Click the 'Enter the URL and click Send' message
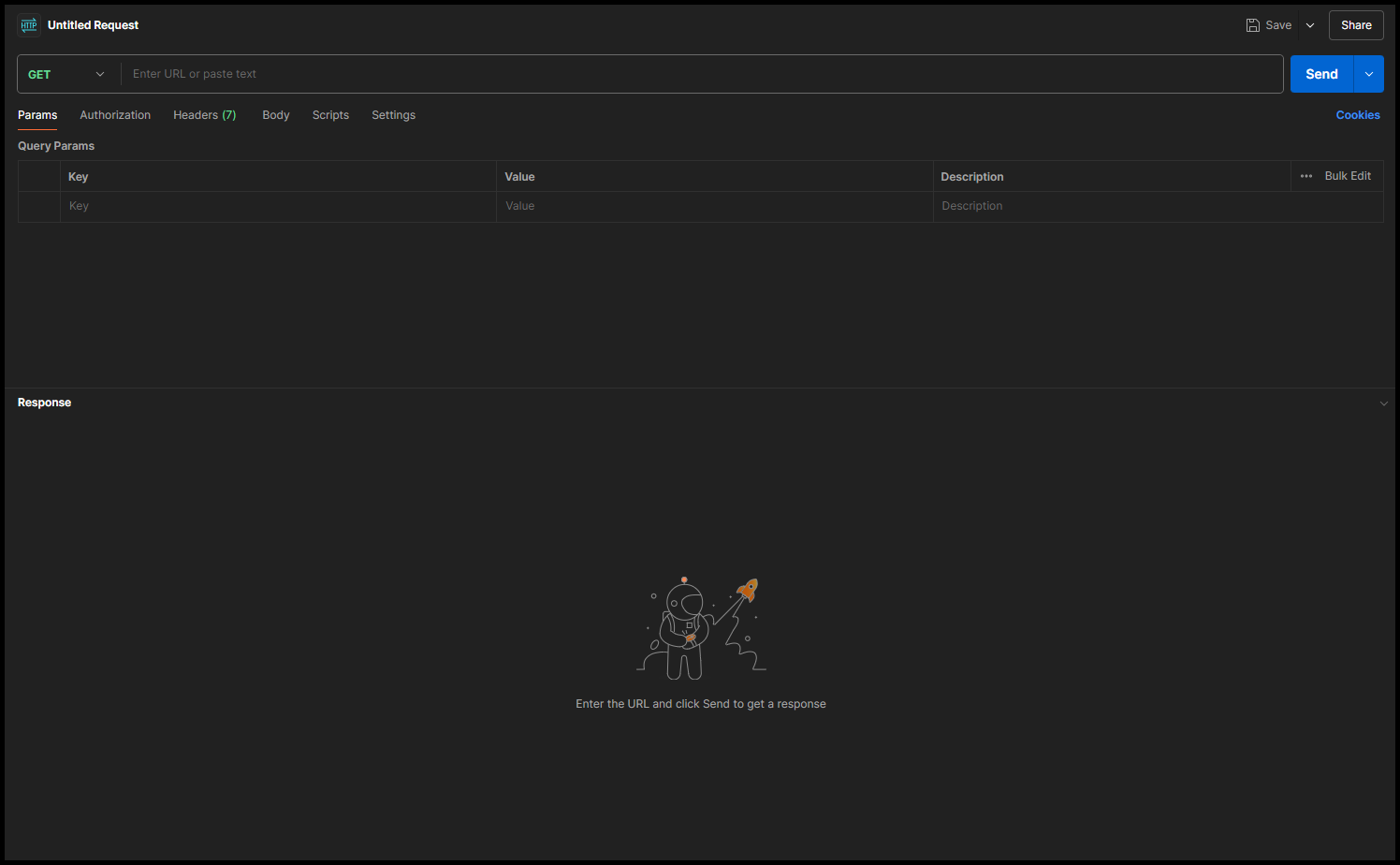The width and height of the screenshot is (1400, 865). (701, 704)
